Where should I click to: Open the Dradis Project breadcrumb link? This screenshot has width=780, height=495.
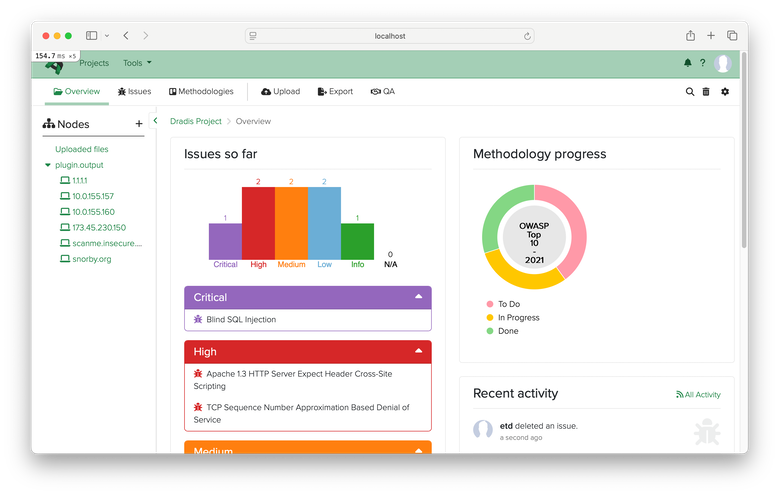tap(195, 121)
